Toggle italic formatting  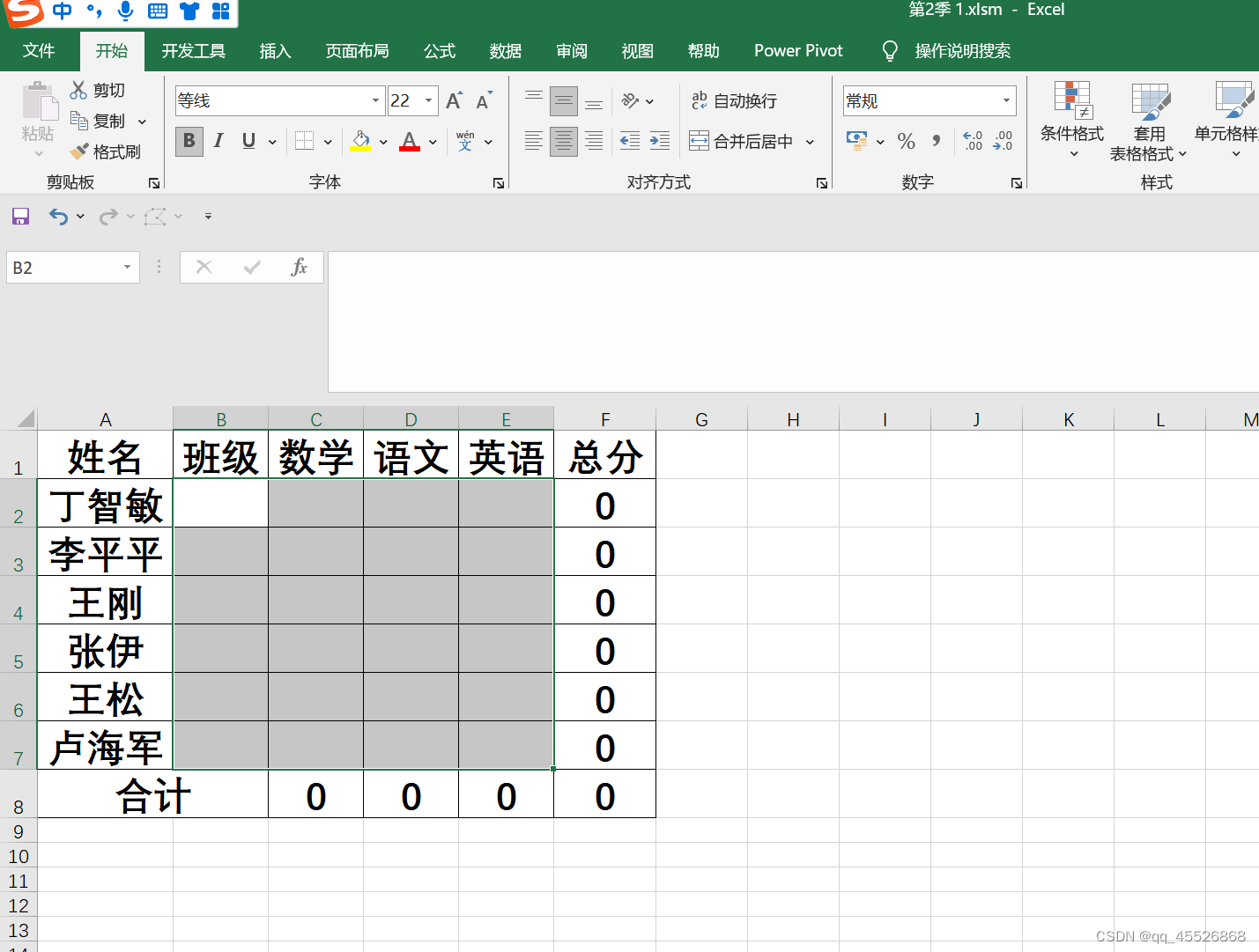click(x=218, y=141)
